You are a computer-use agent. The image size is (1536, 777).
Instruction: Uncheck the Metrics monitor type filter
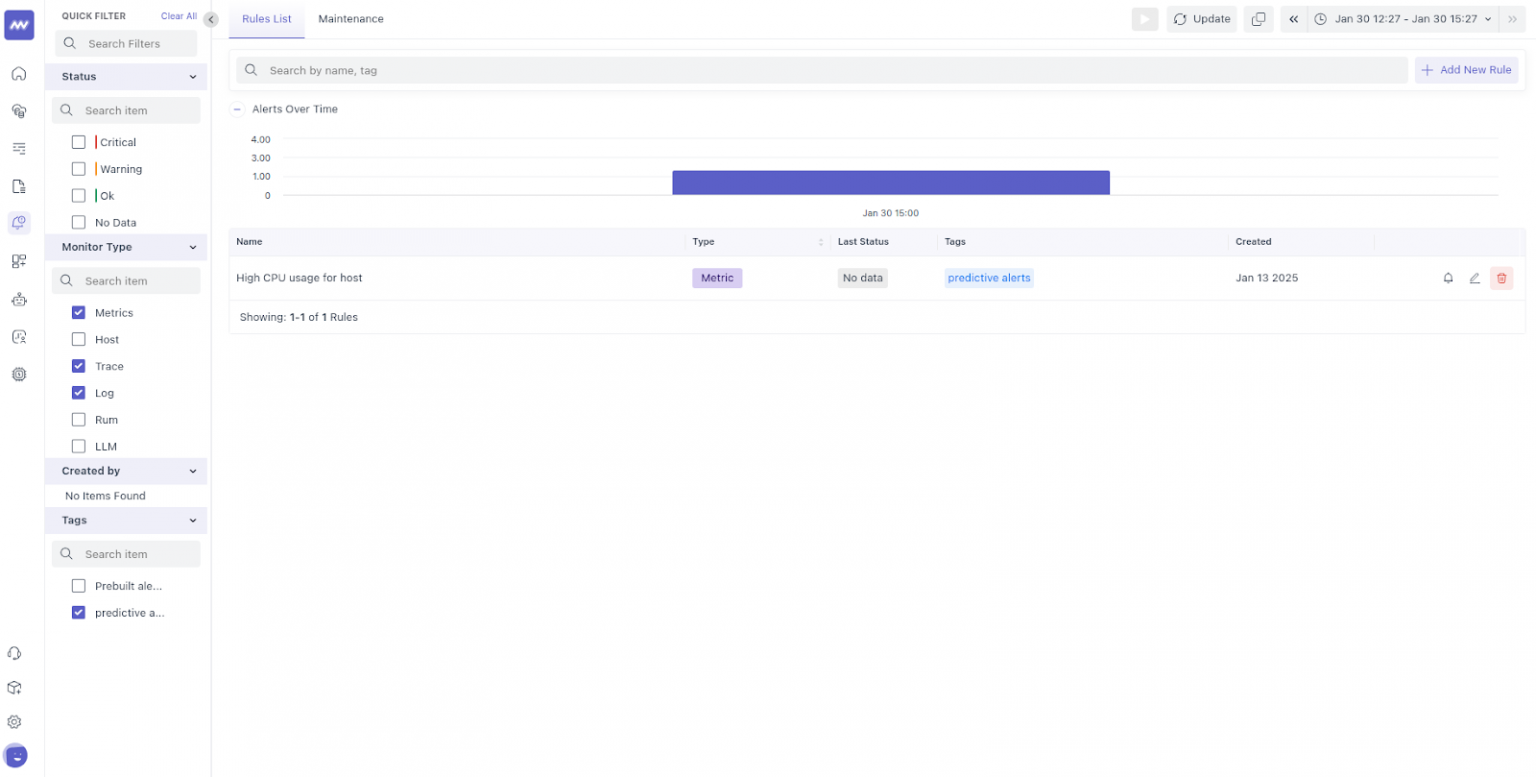pyautogui.click(x=78, y=312)
